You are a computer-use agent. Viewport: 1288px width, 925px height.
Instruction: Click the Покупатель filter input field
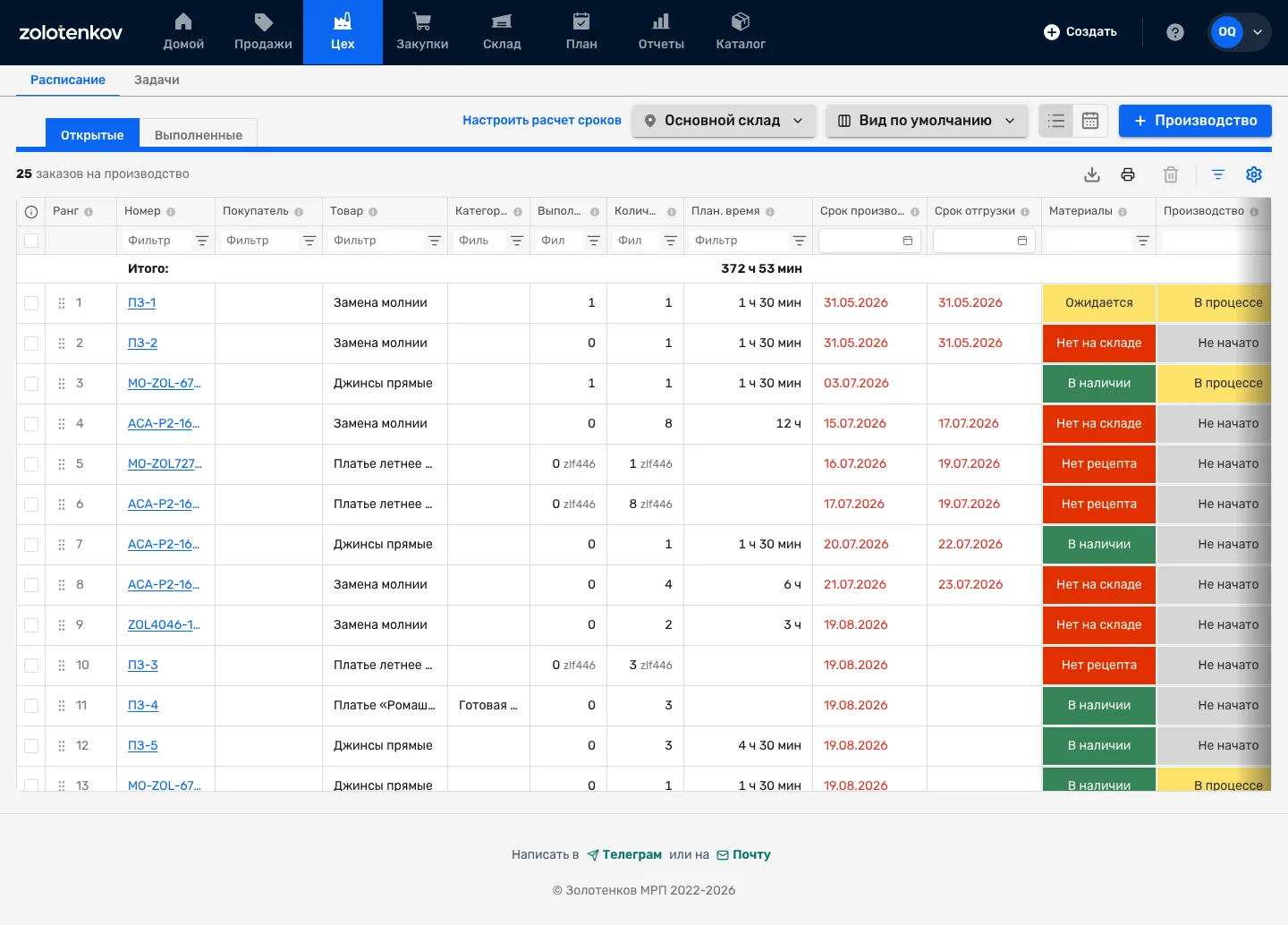259,241
